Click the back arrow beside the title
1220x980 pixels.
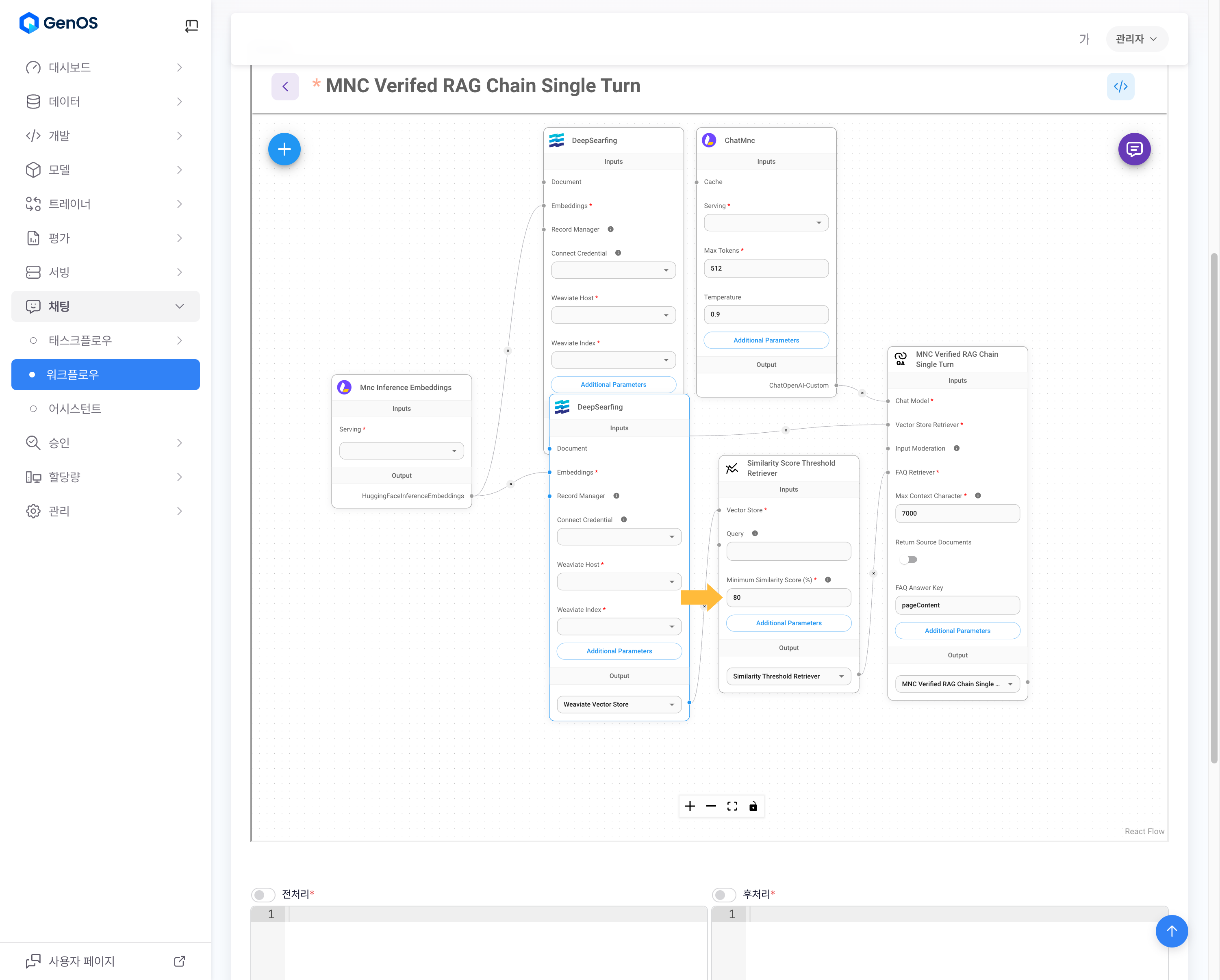[x=285, y=87]
